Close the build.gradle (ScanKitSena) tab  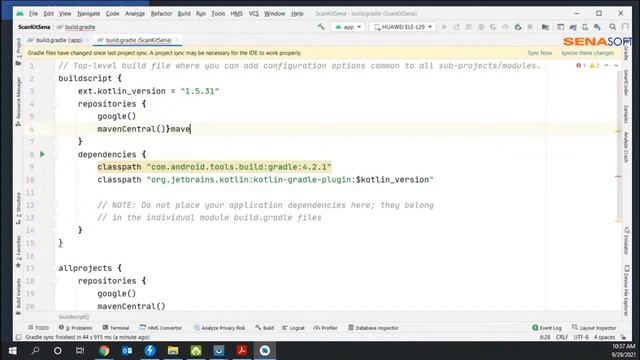pos(177,40)
